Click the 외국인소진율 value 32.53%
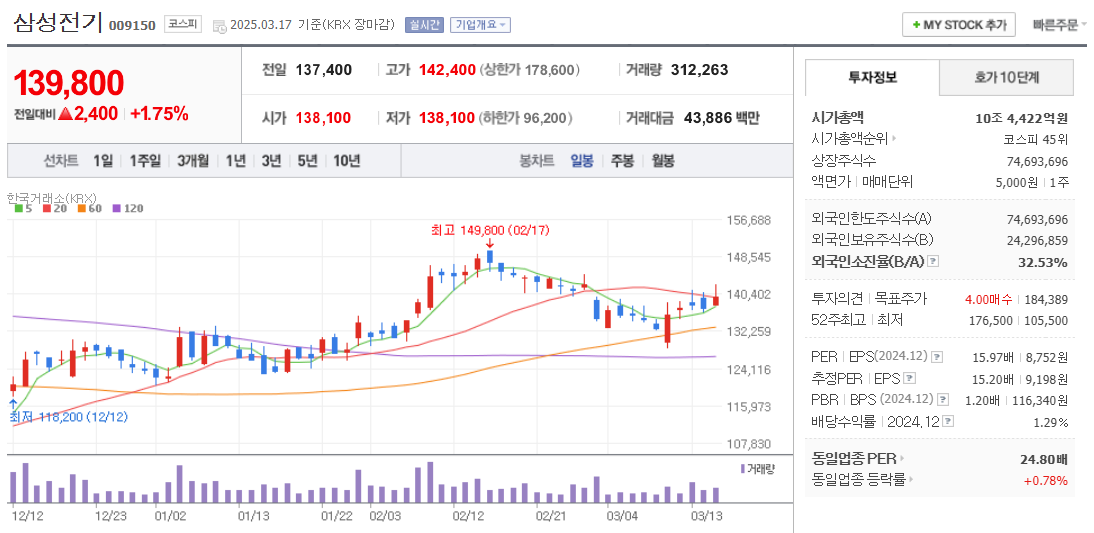Screen dimensions: 1094x533 (1042, 262)
